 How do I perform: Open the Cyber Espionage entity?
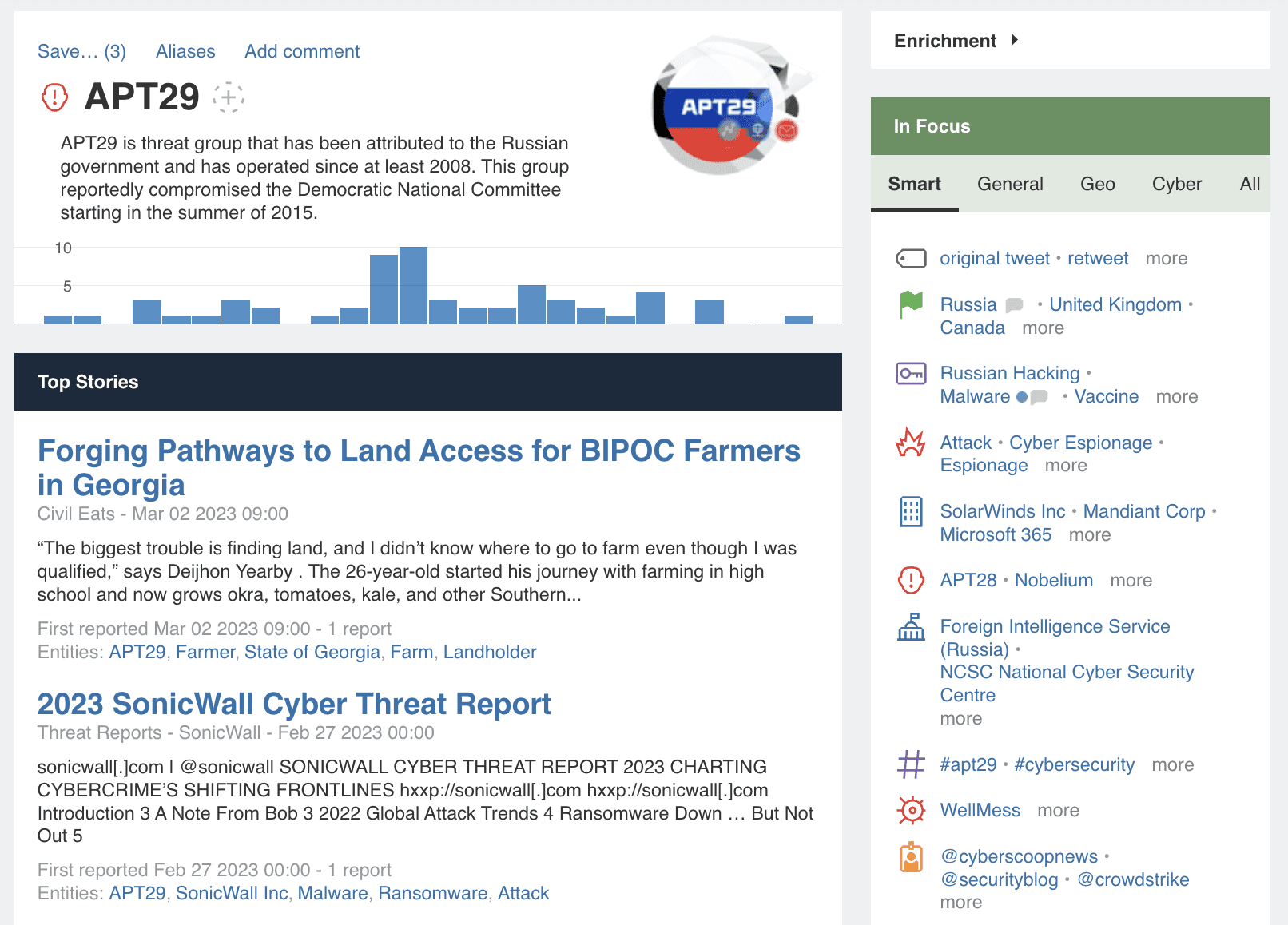tap(1081, 443)
